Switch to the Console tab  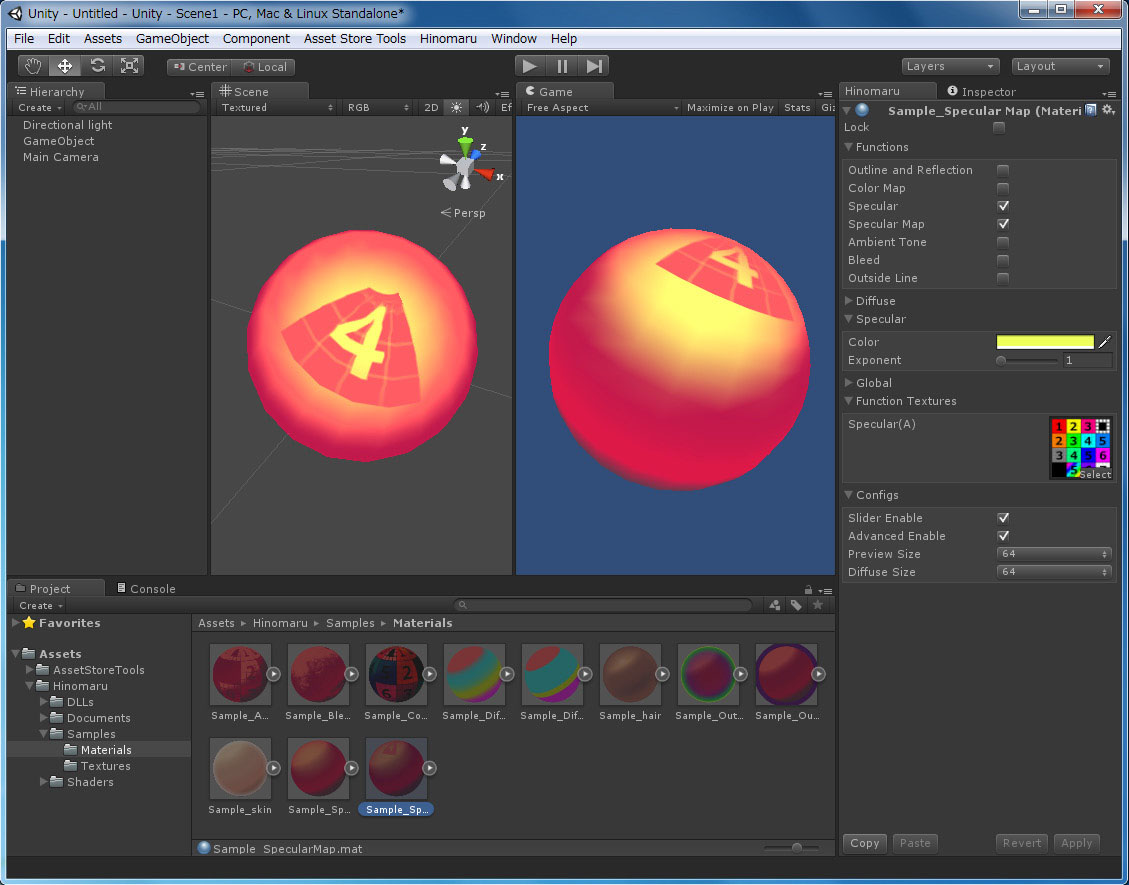pyautogui.click(x=146, y=589)
